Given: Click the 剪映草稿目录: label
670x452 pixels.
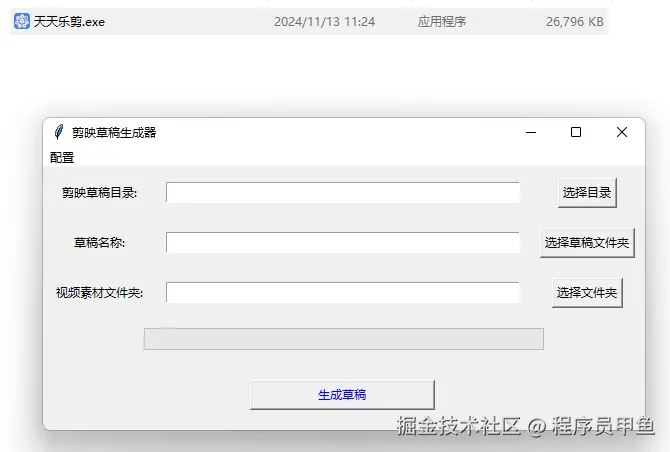Looking at the screenshot, I should [99, 193].
